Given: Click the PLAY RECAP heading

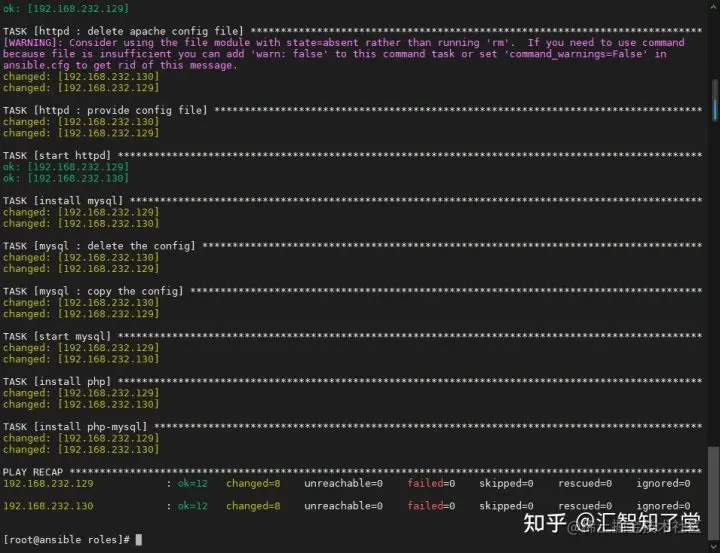Looking at the screenshot, I should 33,472.
